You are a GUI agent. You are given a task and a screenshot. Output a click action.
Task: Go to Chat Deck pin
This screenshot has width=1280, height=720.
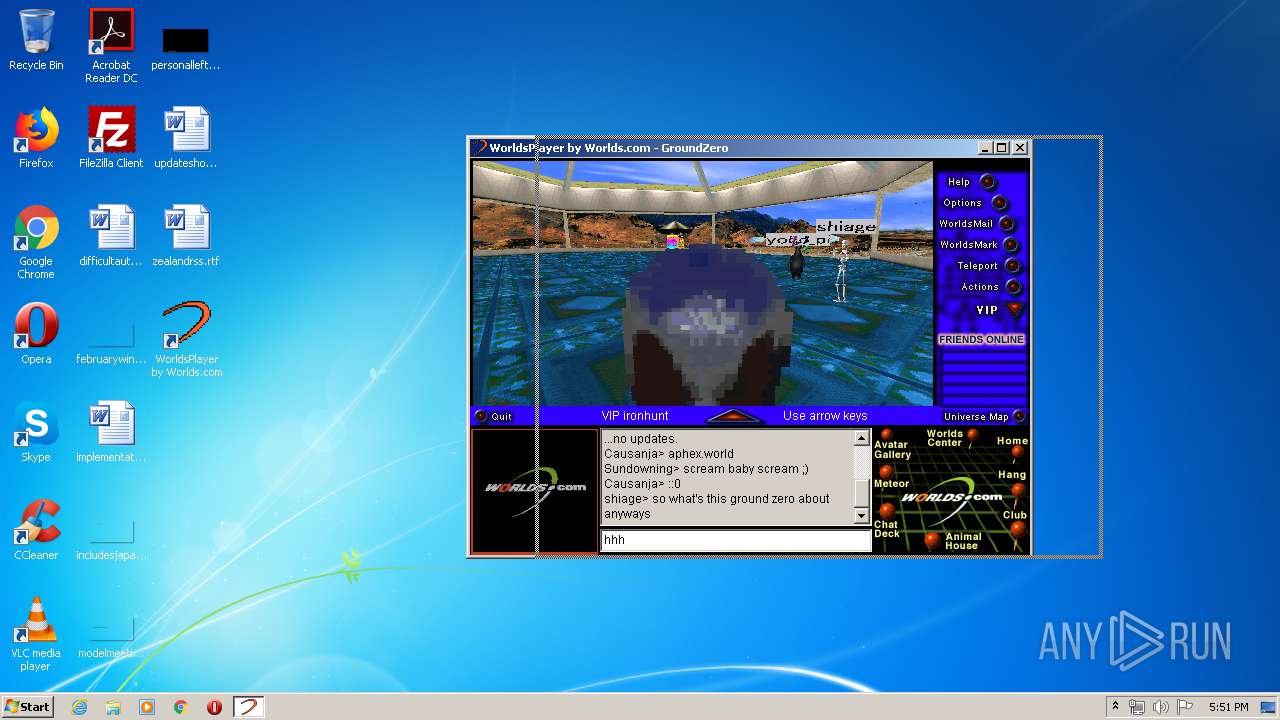[886, 511]
